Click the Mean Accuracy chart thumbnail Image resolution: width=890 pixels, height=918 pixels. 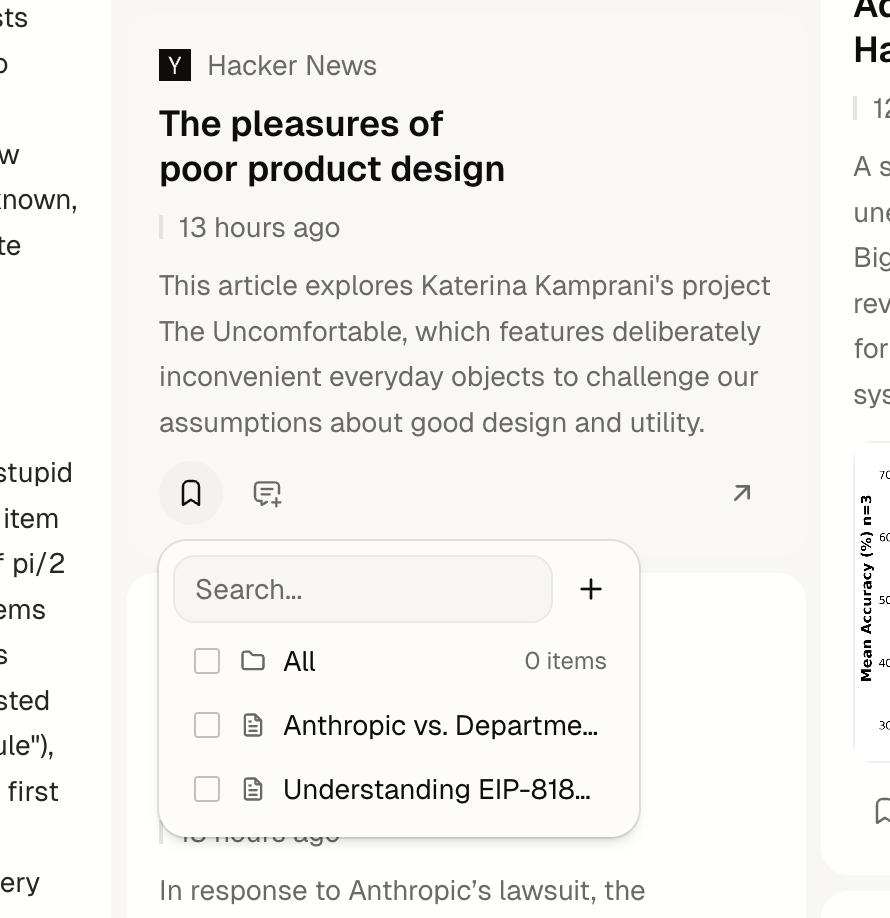(x=872, y=602)
